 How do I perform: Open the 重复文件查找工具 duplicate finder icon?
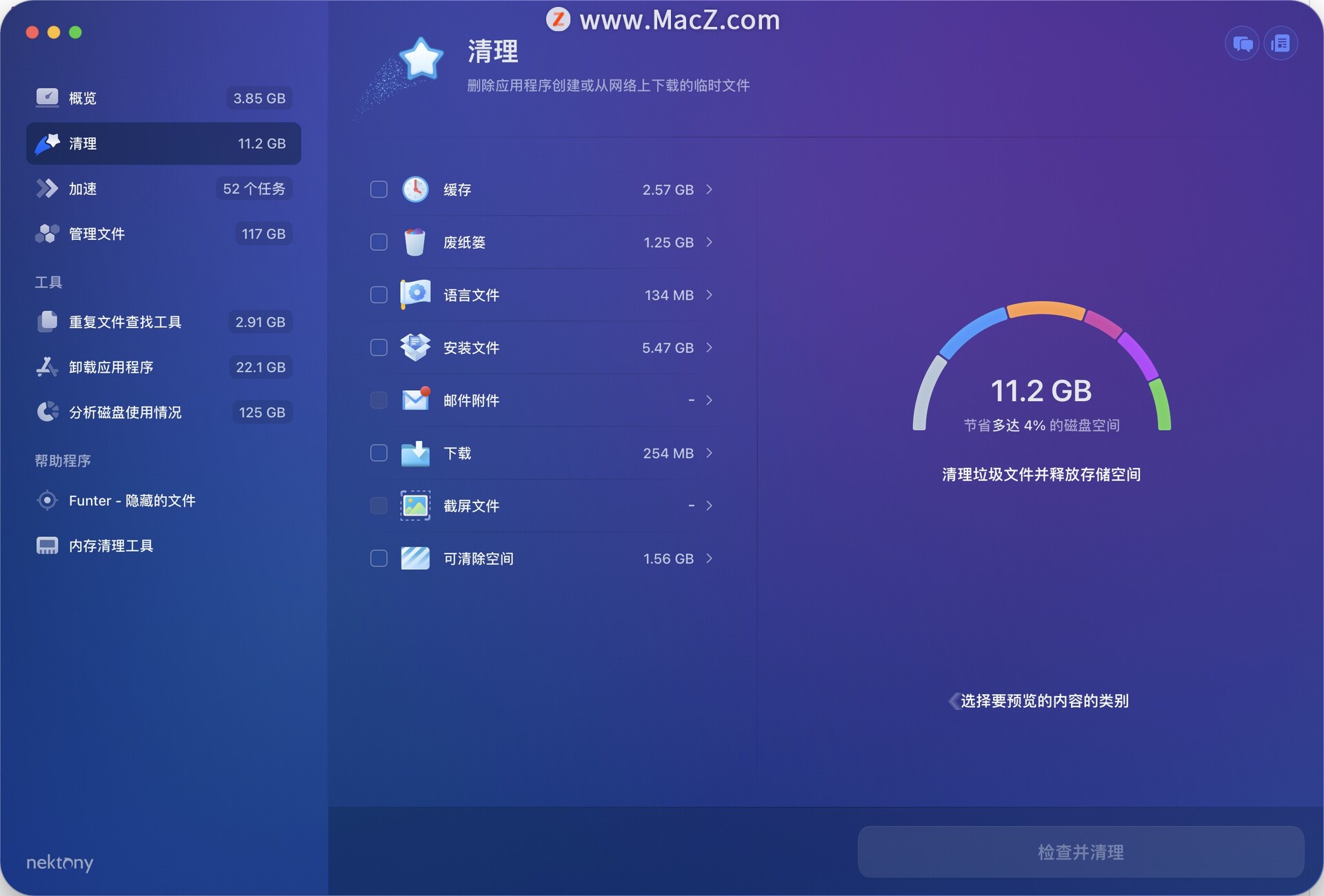coord(47,321)
